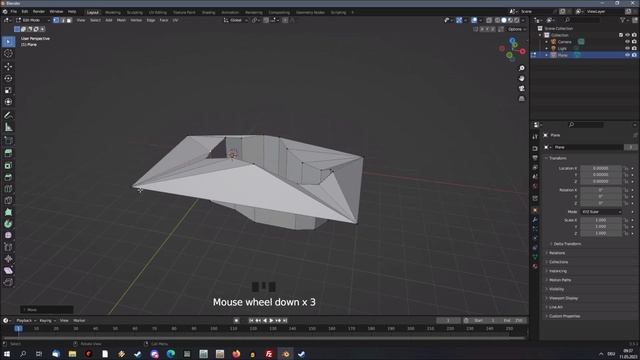Hide the Plane object in outliner
Screen dimensions: 640x360
(627, 55)
